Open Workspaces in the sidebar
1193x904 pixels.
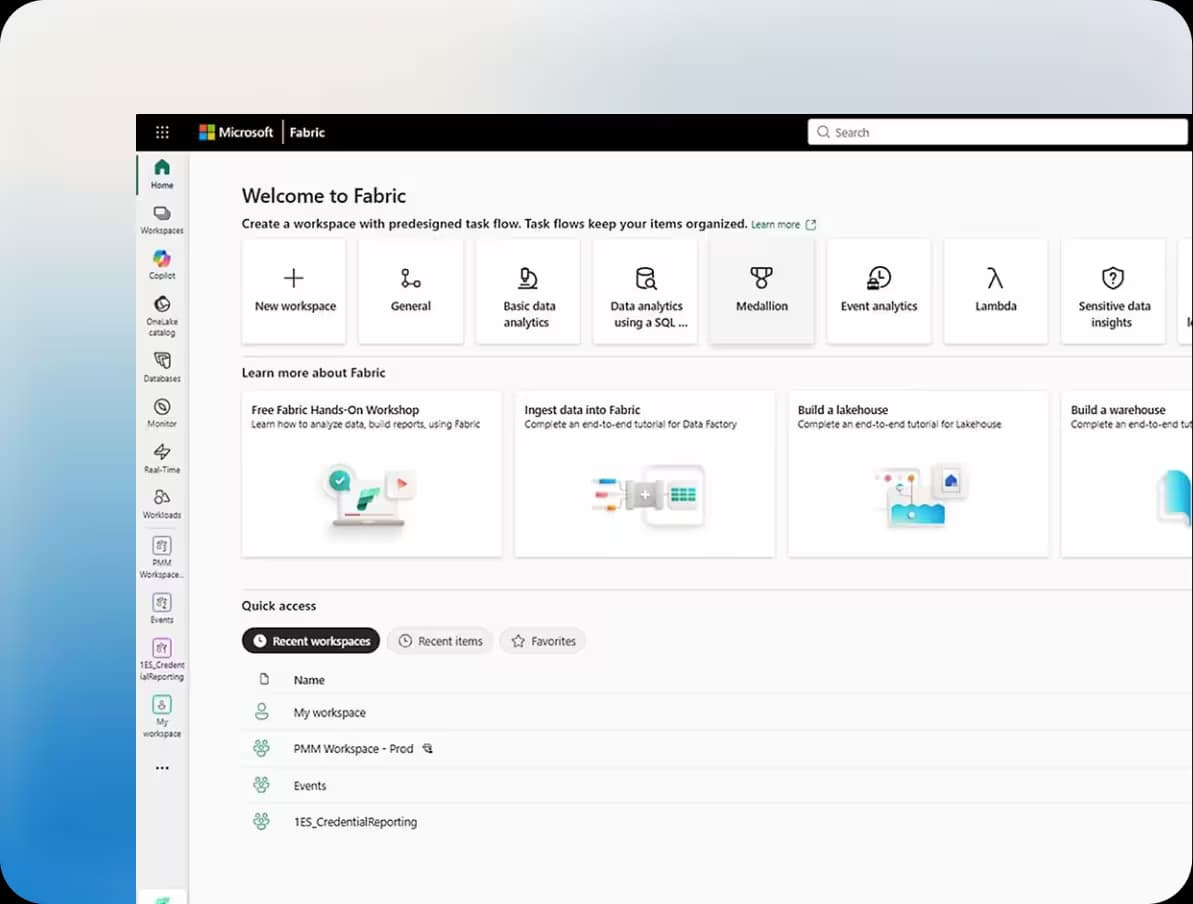(162, 219)
